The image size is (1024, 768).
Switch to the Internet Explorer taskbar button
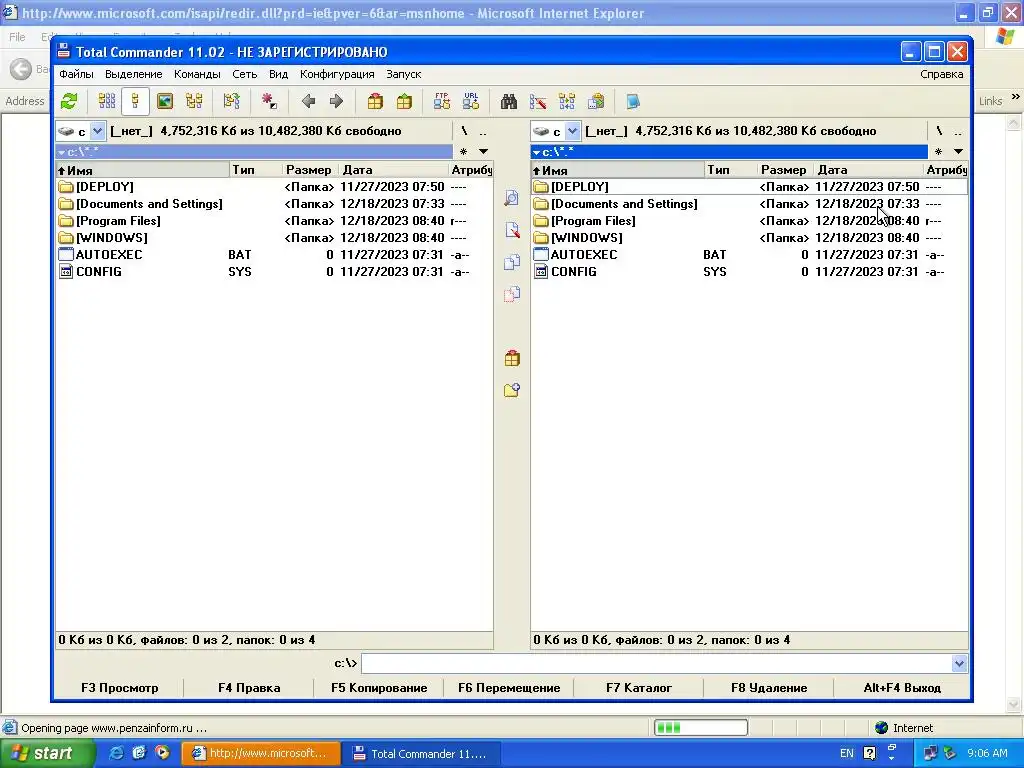tap(261, 754)
